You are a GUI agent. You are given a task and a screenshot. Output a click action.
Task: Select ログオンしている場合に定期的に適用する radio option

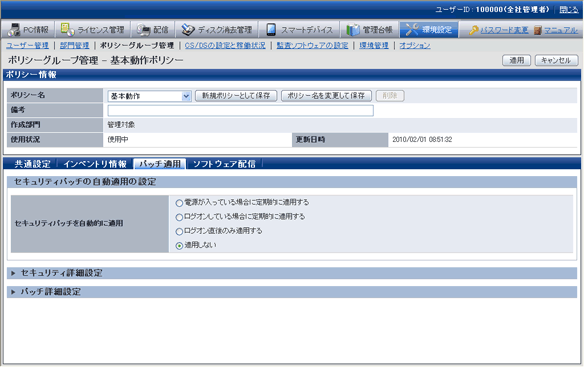click(x=179, y=217)
